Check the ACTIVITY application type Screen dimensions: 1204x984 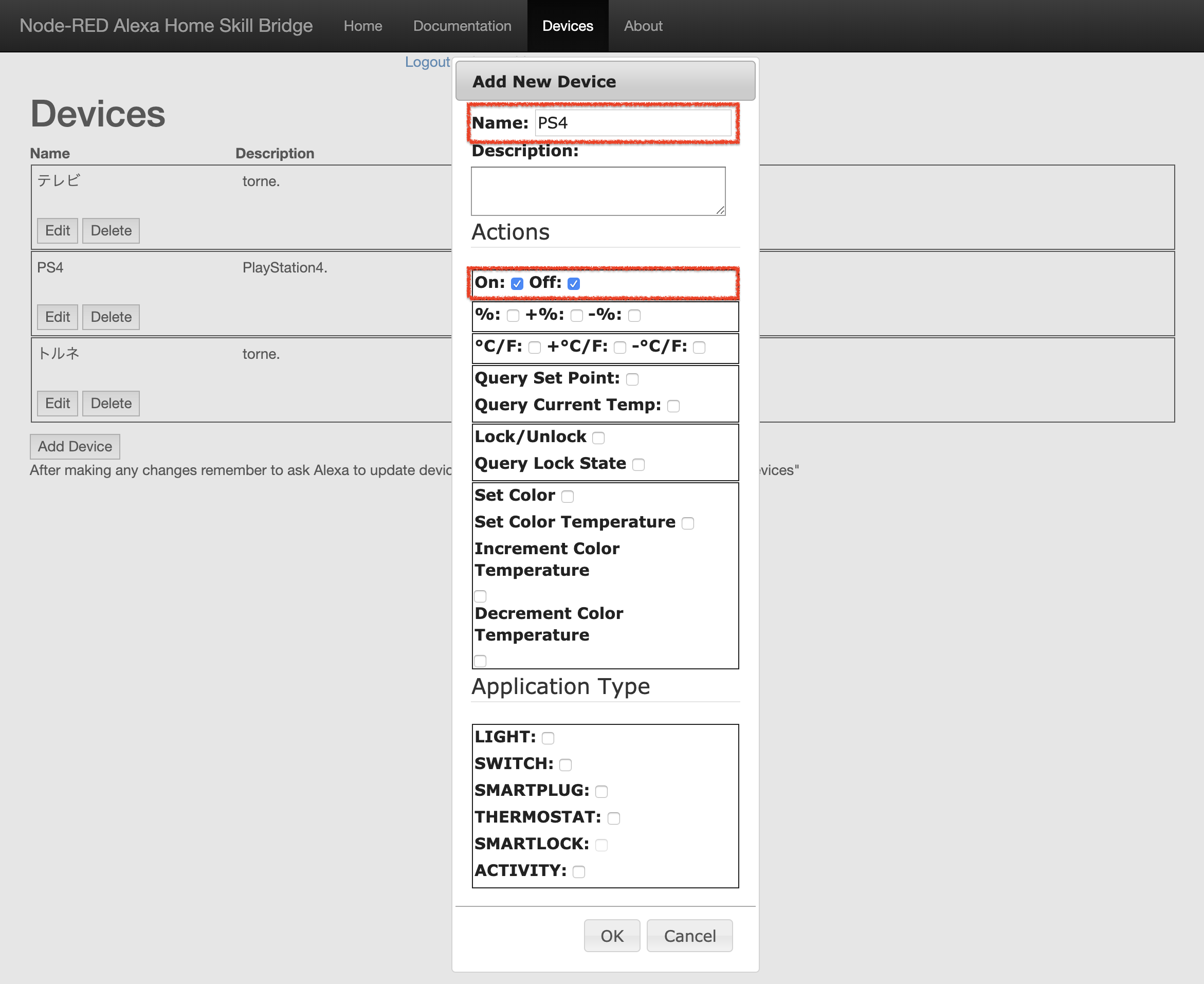579,872
